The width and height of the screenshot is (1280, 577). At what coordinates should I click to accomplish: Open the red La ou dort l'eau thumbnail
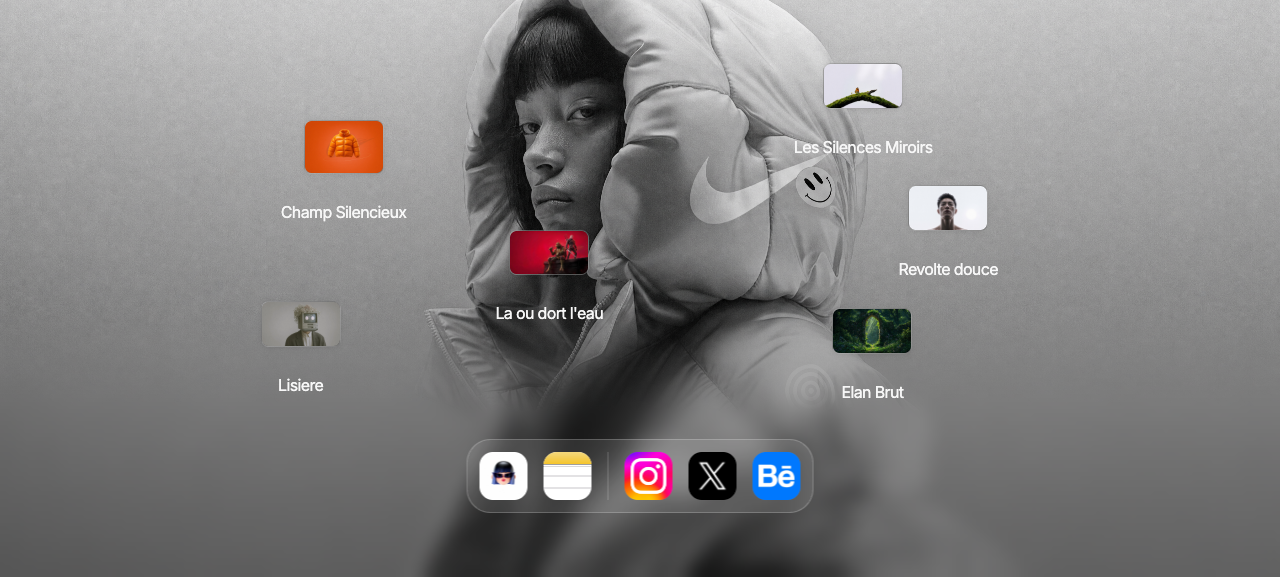(549, 252)
